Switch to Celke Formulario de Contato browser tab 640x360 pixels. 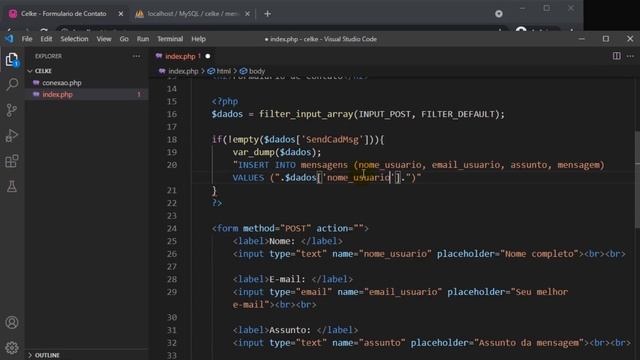click(x=63, y=13)
